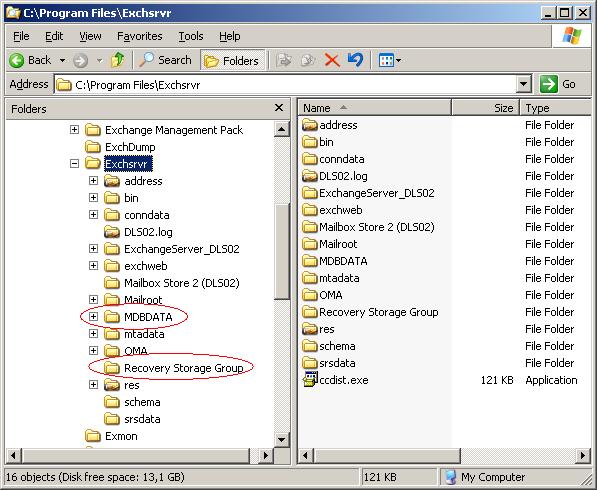Open the Favorites menu
This screenshot has height=490, width=597.
[140, 36]
